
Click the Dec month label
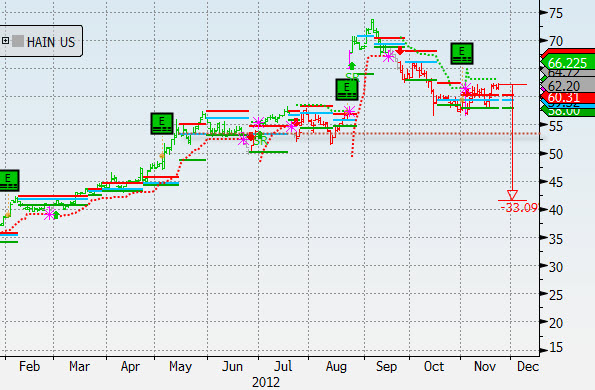coord(528,366)
